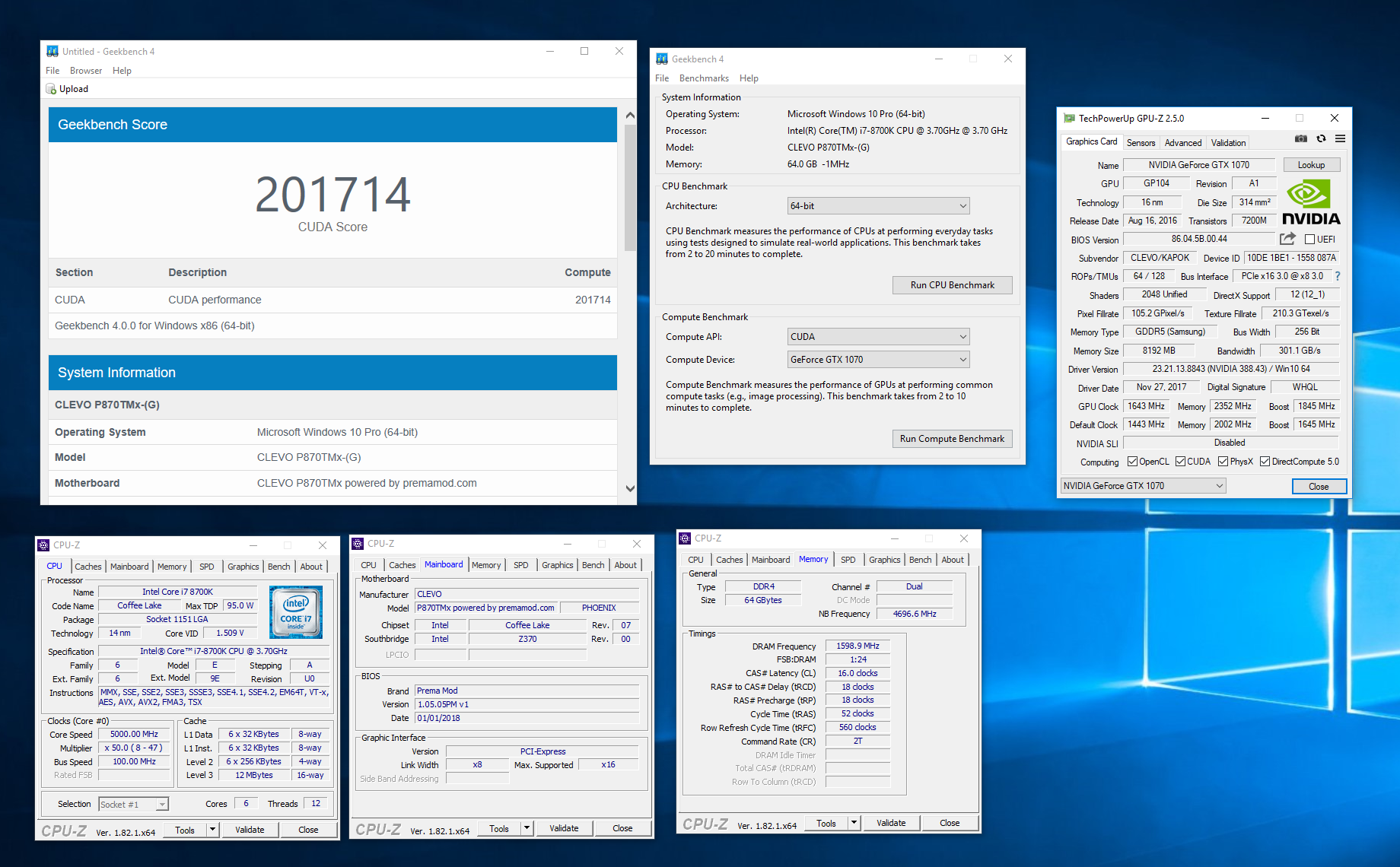Open the Benchmarks menu in Geekbench 4
Viewport: 1400px width, 867px height.
(x=704, y=78)
